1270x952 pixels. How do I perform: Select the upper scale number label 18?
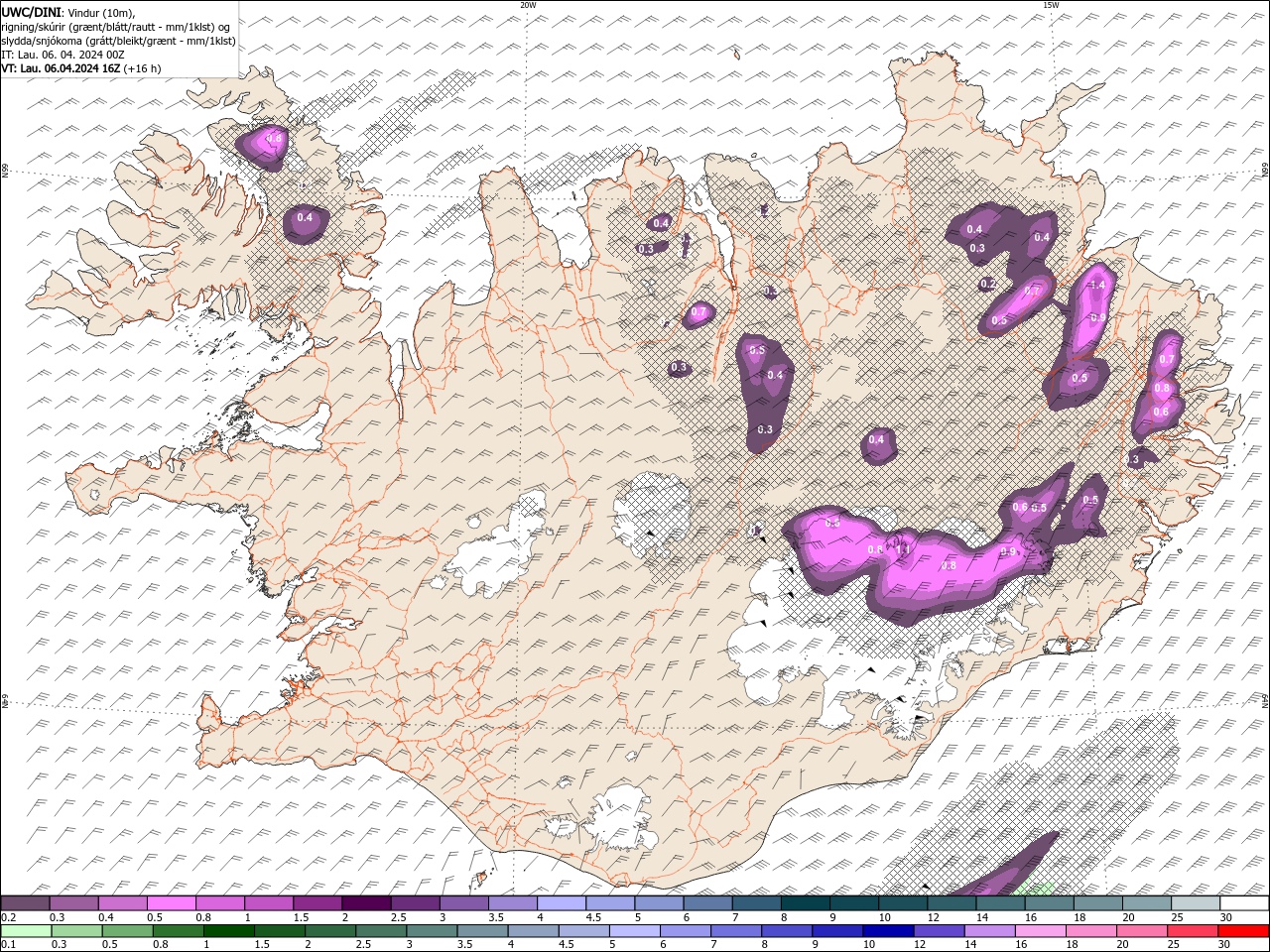[1079, 917]
